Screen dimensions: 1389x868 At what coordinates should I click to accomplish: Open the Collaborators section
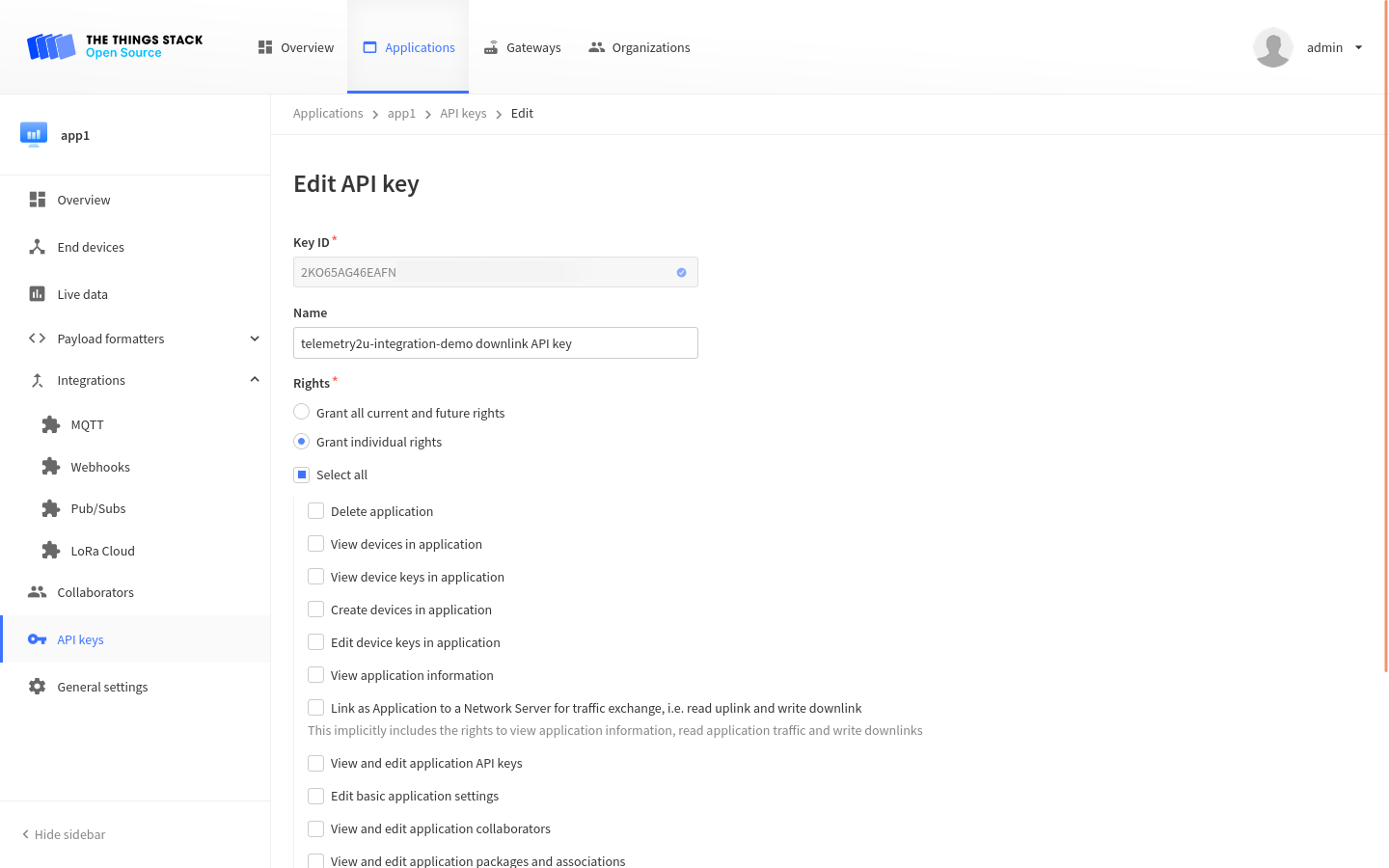(x=95, y=592)
